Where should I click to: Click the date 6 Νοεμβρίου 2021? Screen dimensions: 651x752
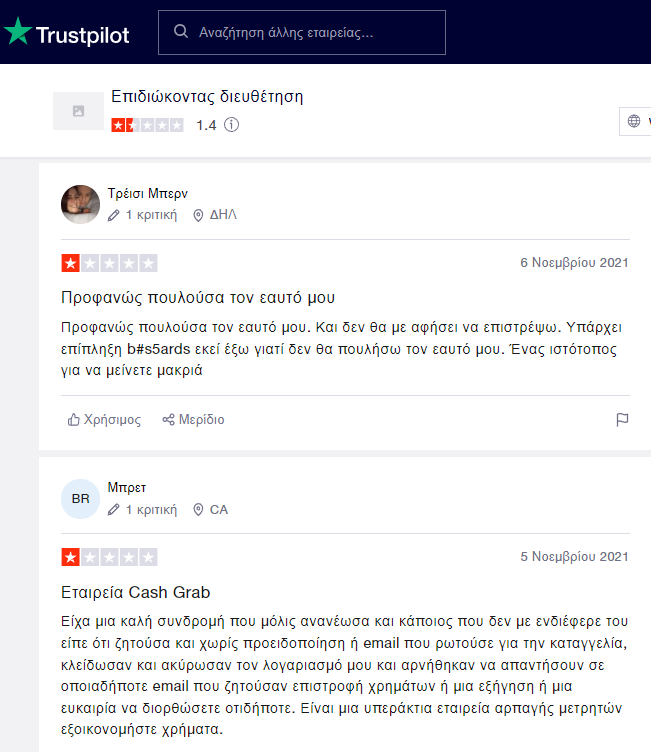coord(574,262)
